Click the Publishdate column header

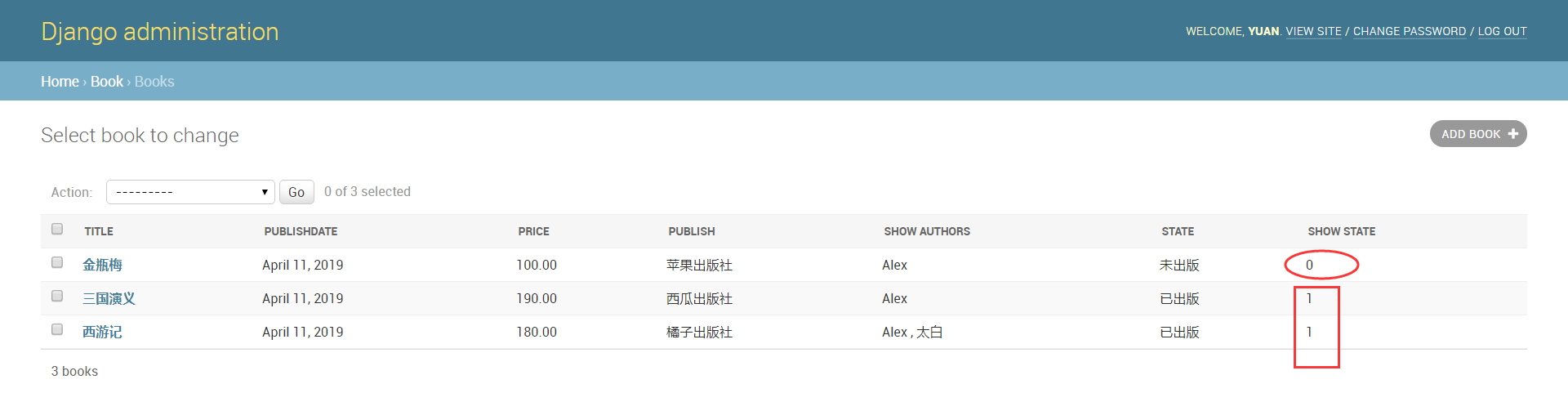coord(301,231)
